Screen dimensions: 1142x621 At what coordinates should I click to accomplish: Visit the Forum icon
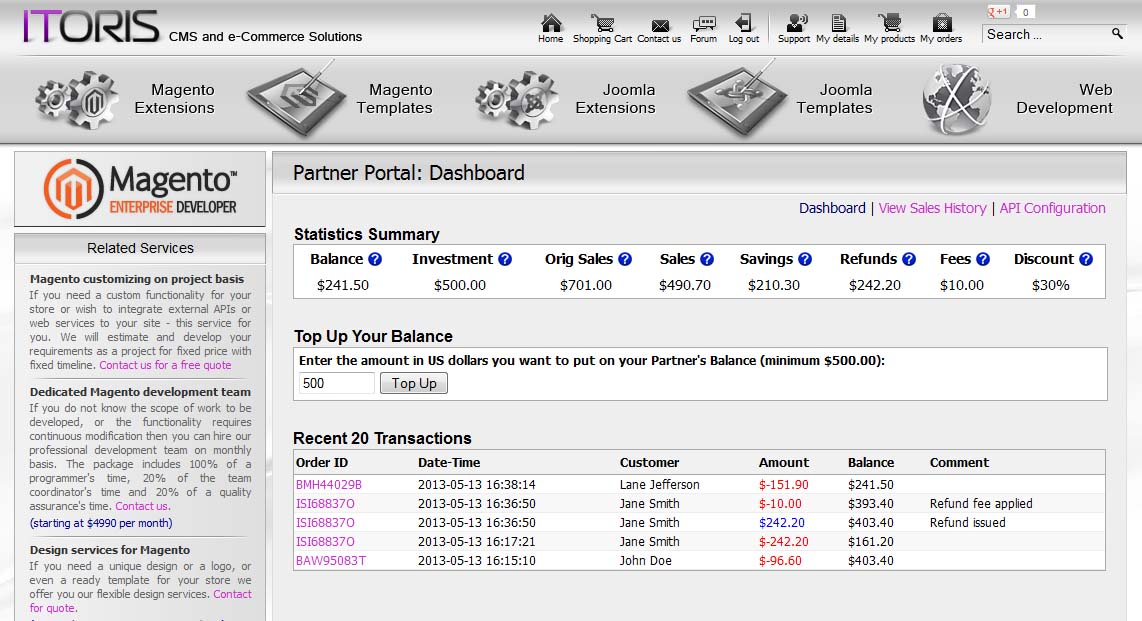coord(704,23)
